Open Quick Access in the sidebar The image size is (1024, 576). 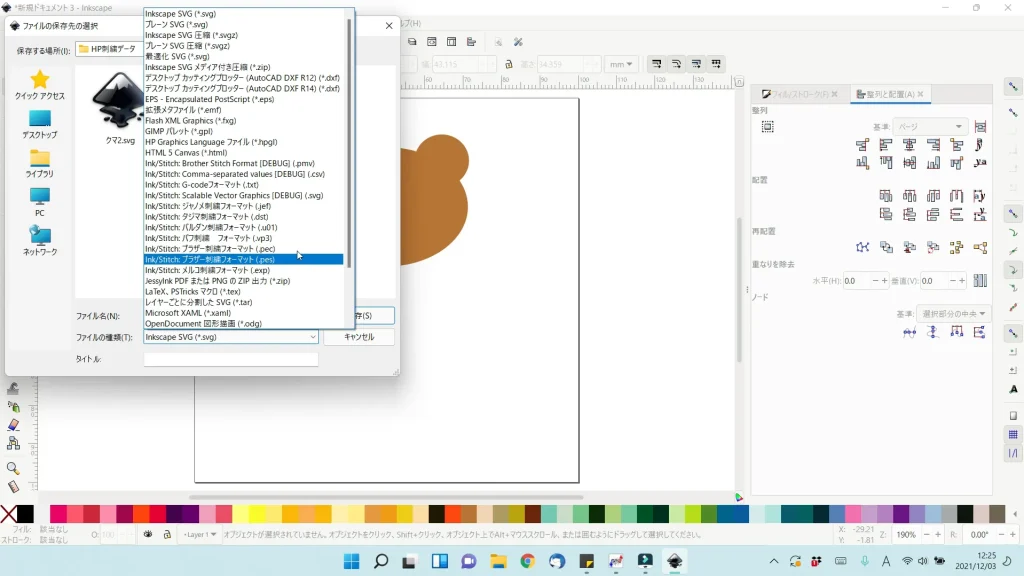click(40, 85)
